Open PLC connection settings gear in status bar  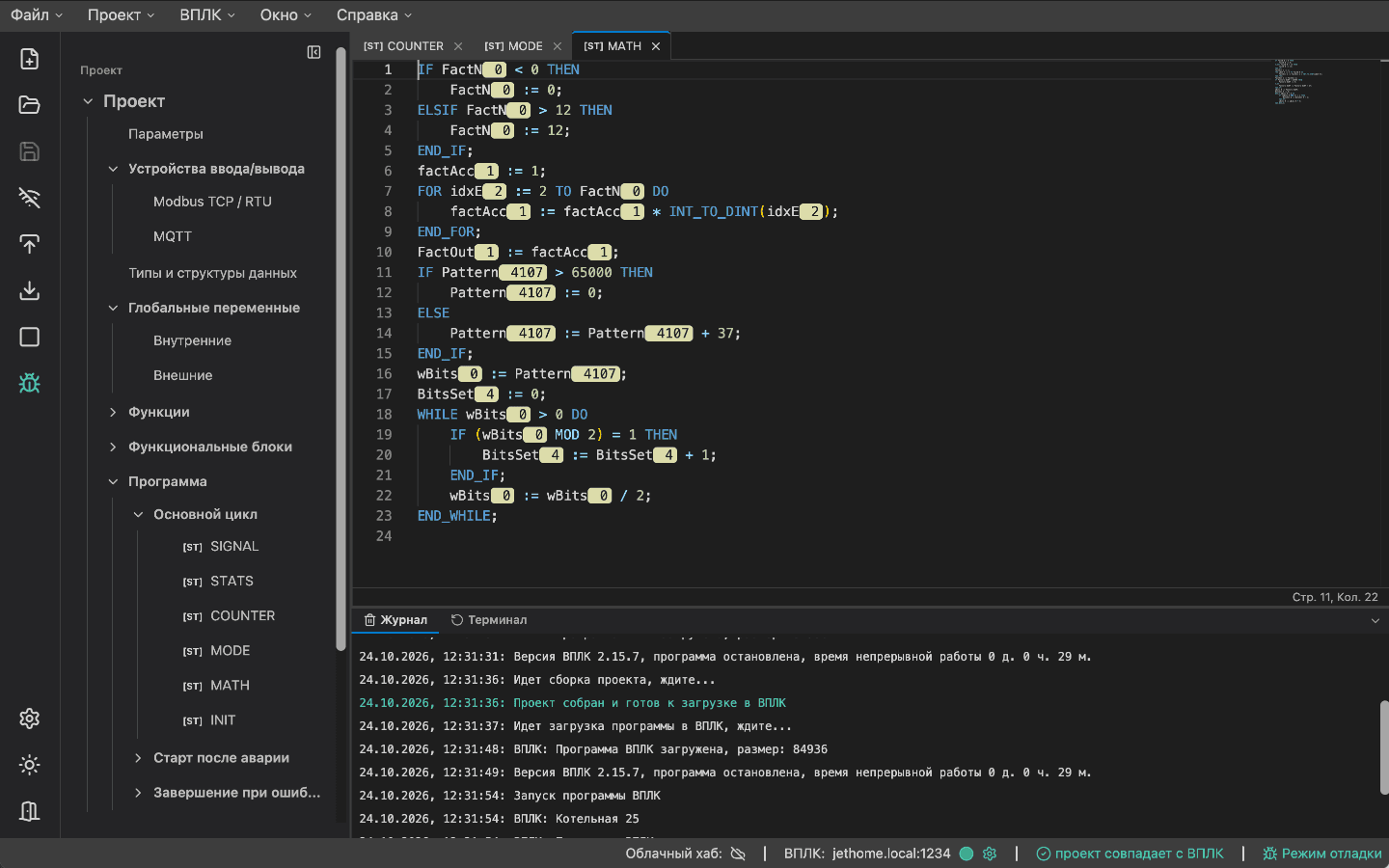(x=989, y=854)
